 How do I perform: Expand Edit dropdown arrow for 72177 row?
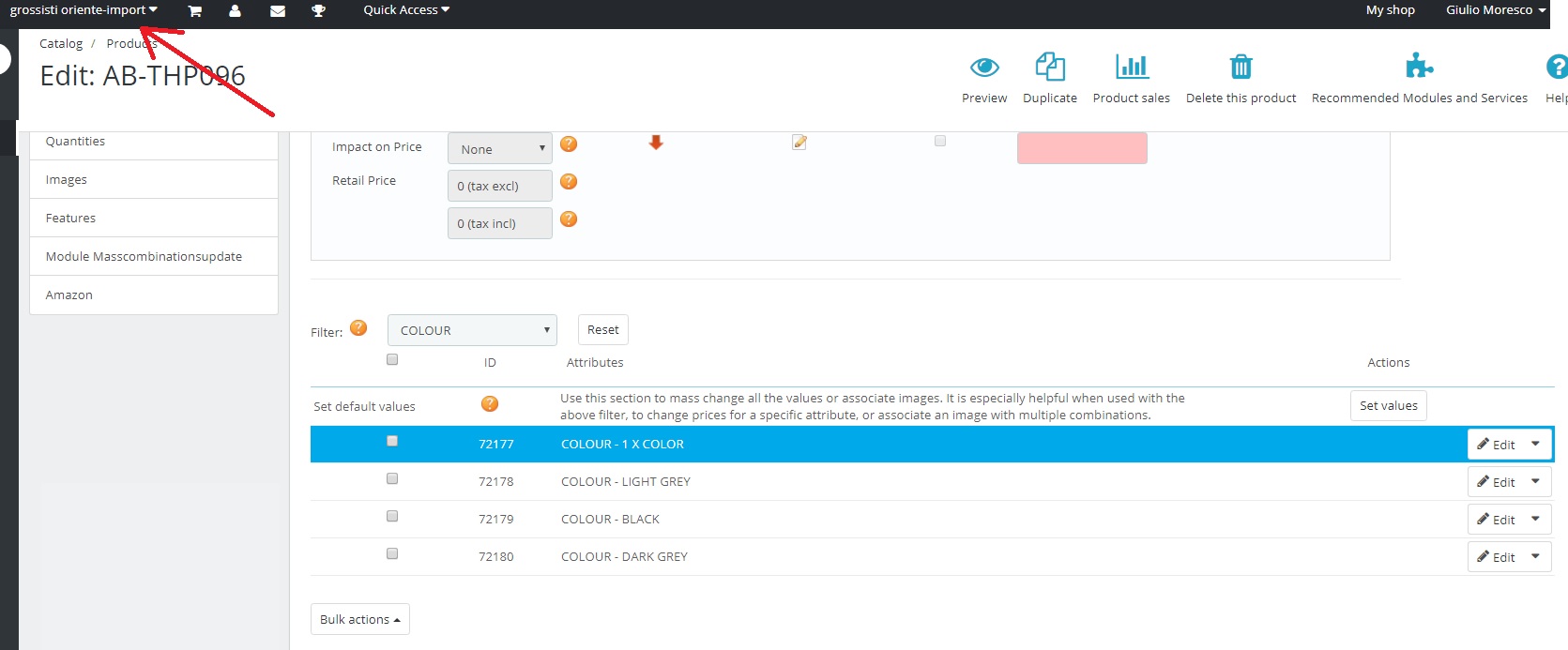[1536, 444]
